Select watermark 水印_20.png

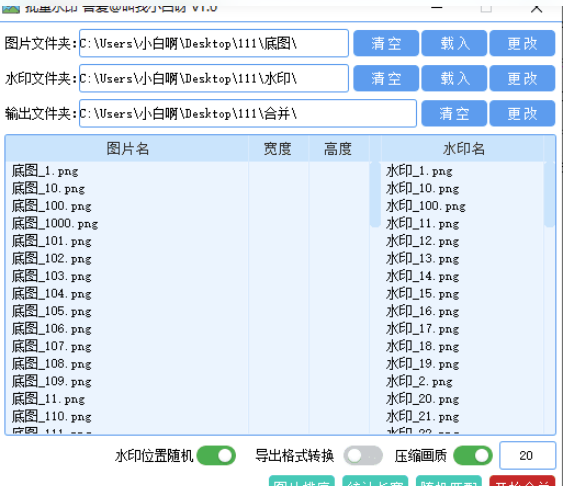click(x=463, y=399)
